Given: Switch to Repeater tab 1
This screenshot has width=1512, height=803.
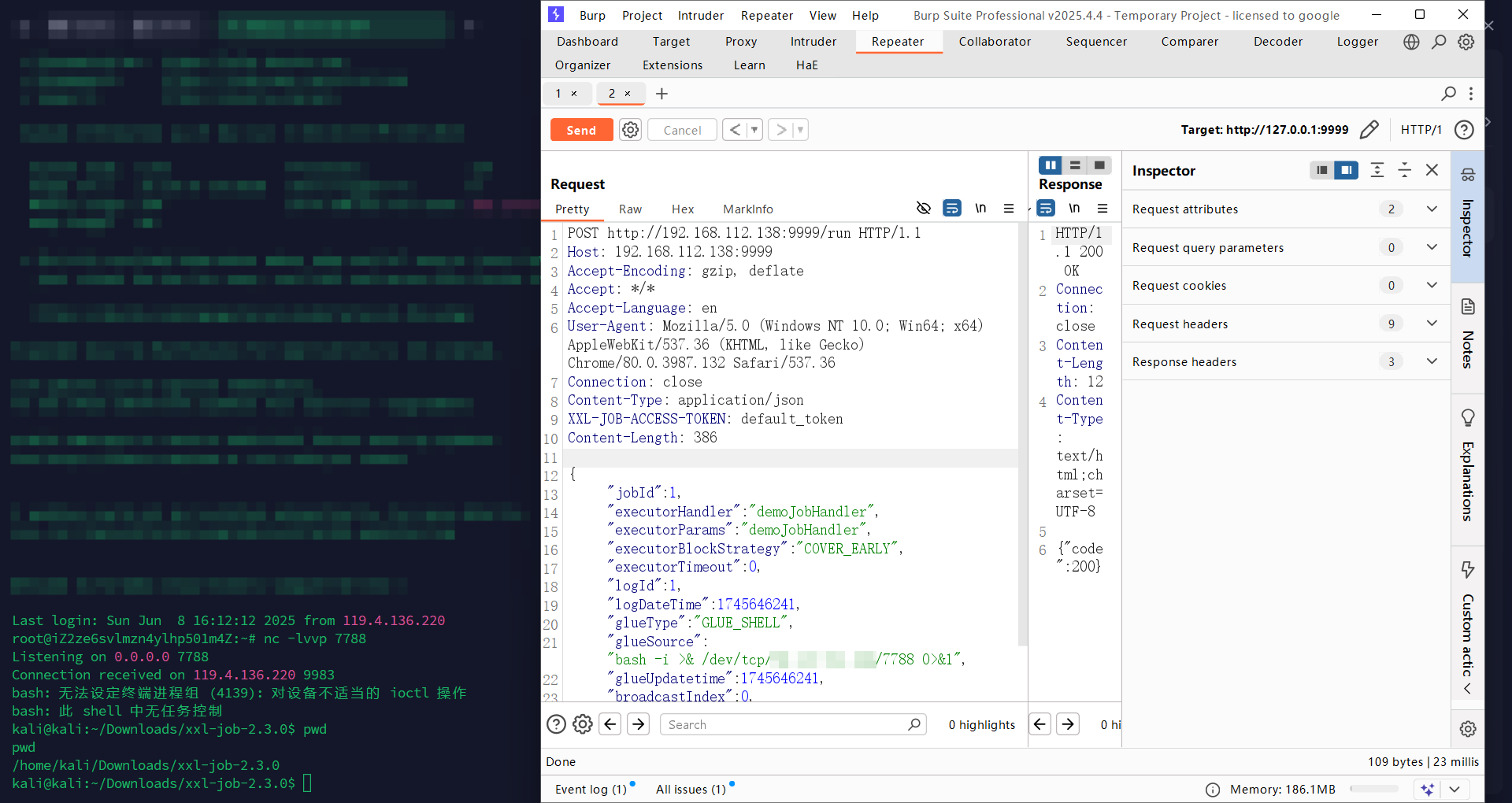Looking at the screenshot, I should pos(558,93).
